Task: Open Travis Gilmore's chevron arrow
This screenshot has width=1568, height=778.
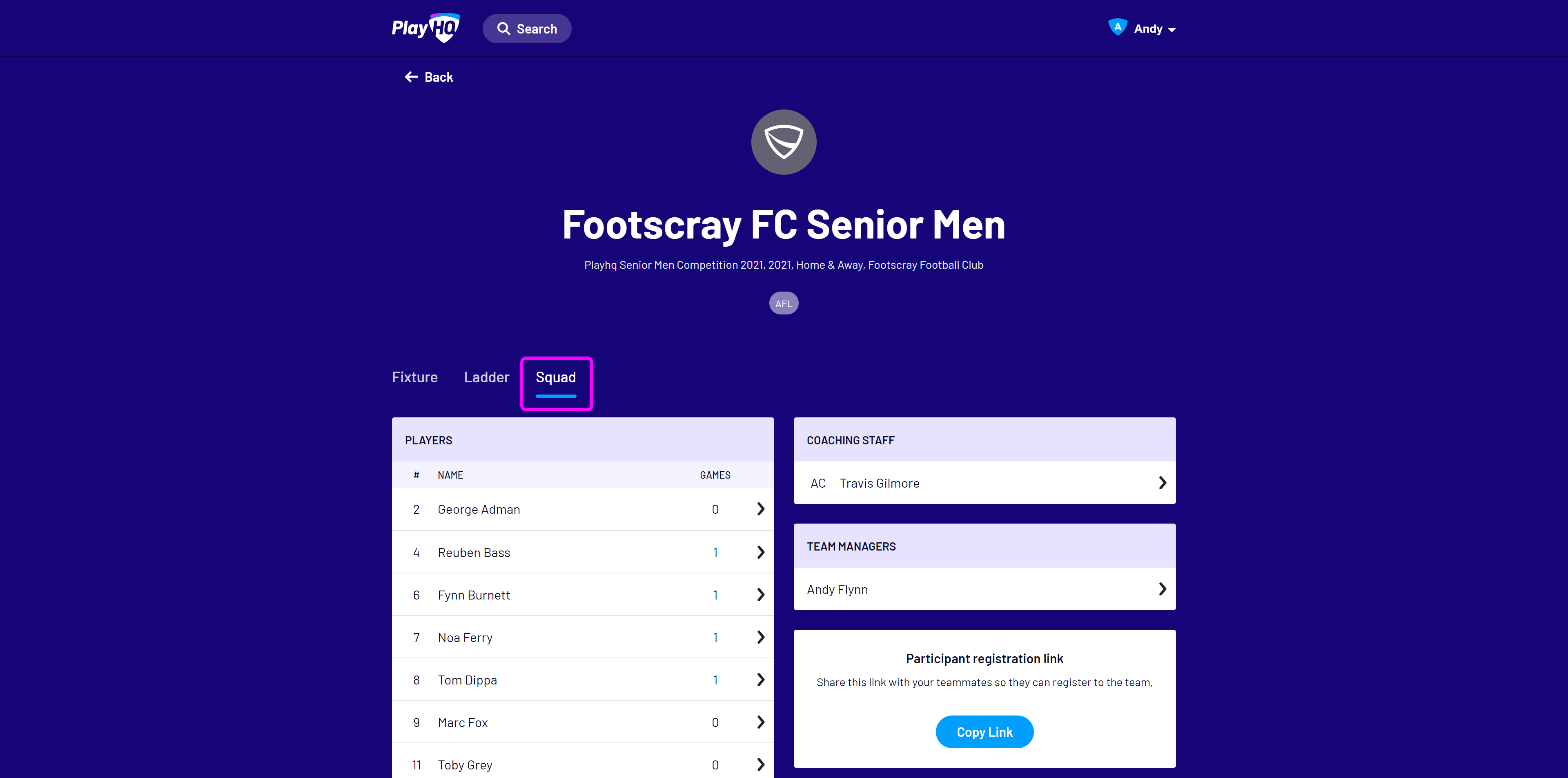Action: point(1162,483)
